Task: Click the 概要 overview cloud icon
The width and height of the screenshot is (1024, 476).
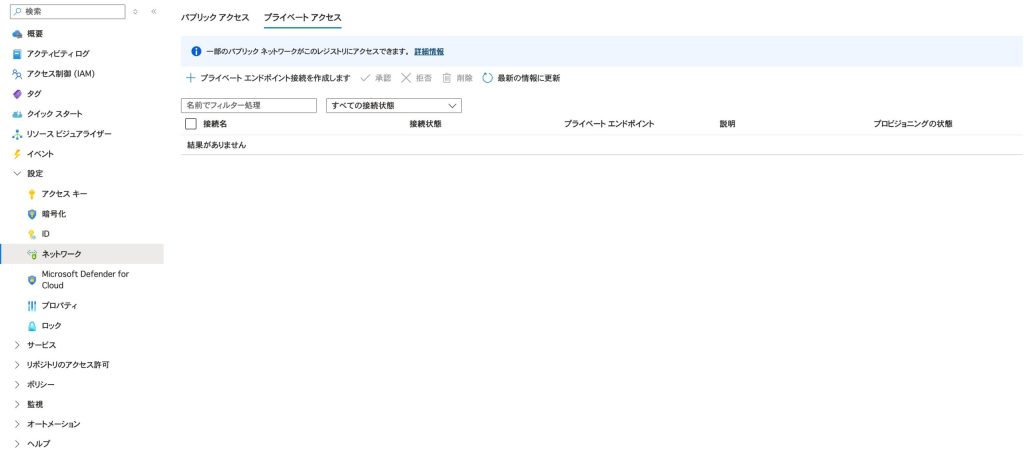Action: pyautogui.click(x=17, y=34)
